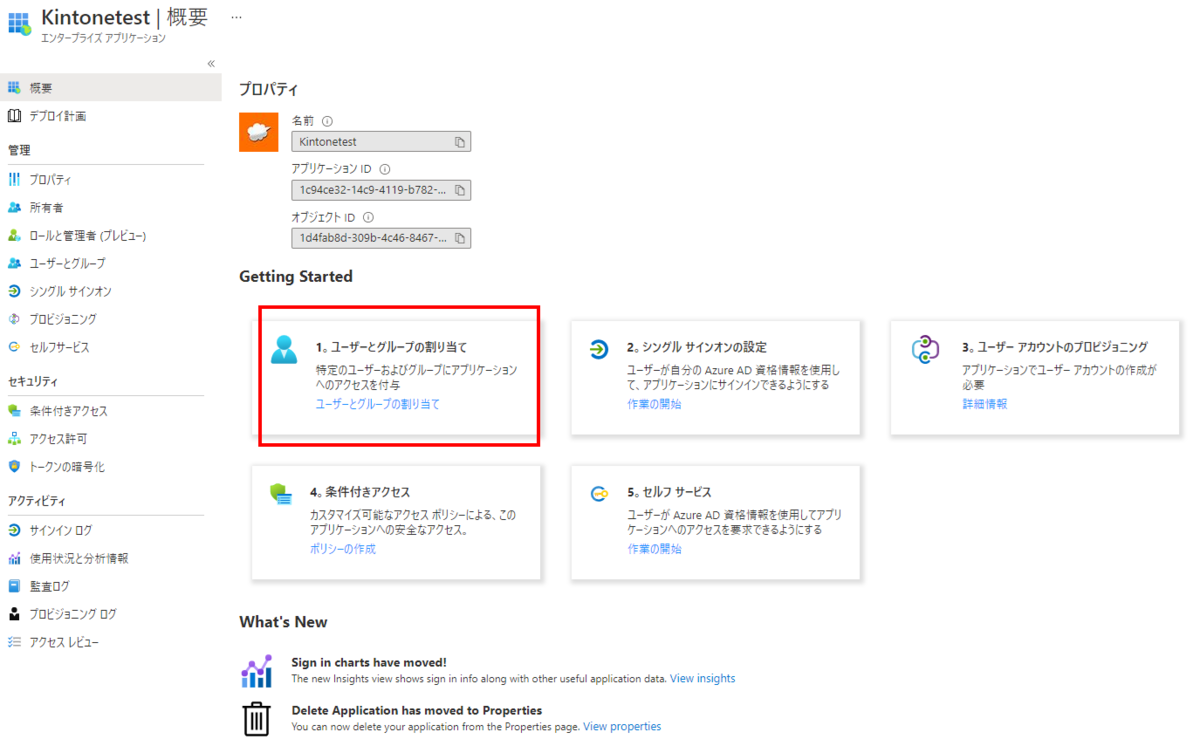Collapse the sidebar with the double-chevron icon
1200x739 pixels.
pyautogui.click(x=211, y=63)
